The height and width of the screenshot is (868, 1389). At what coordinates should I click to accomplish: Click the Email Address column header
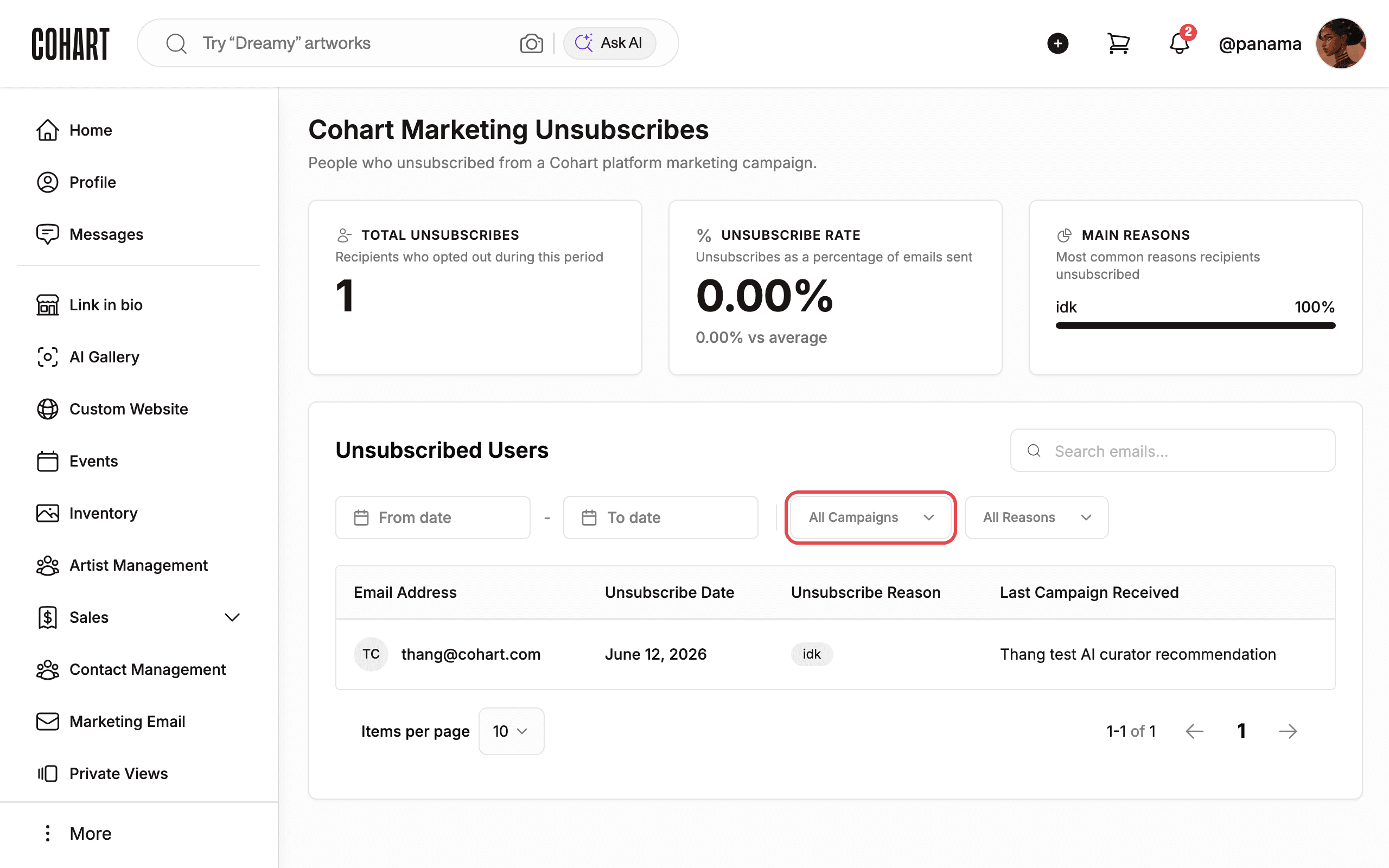click(x=405, y=592)
